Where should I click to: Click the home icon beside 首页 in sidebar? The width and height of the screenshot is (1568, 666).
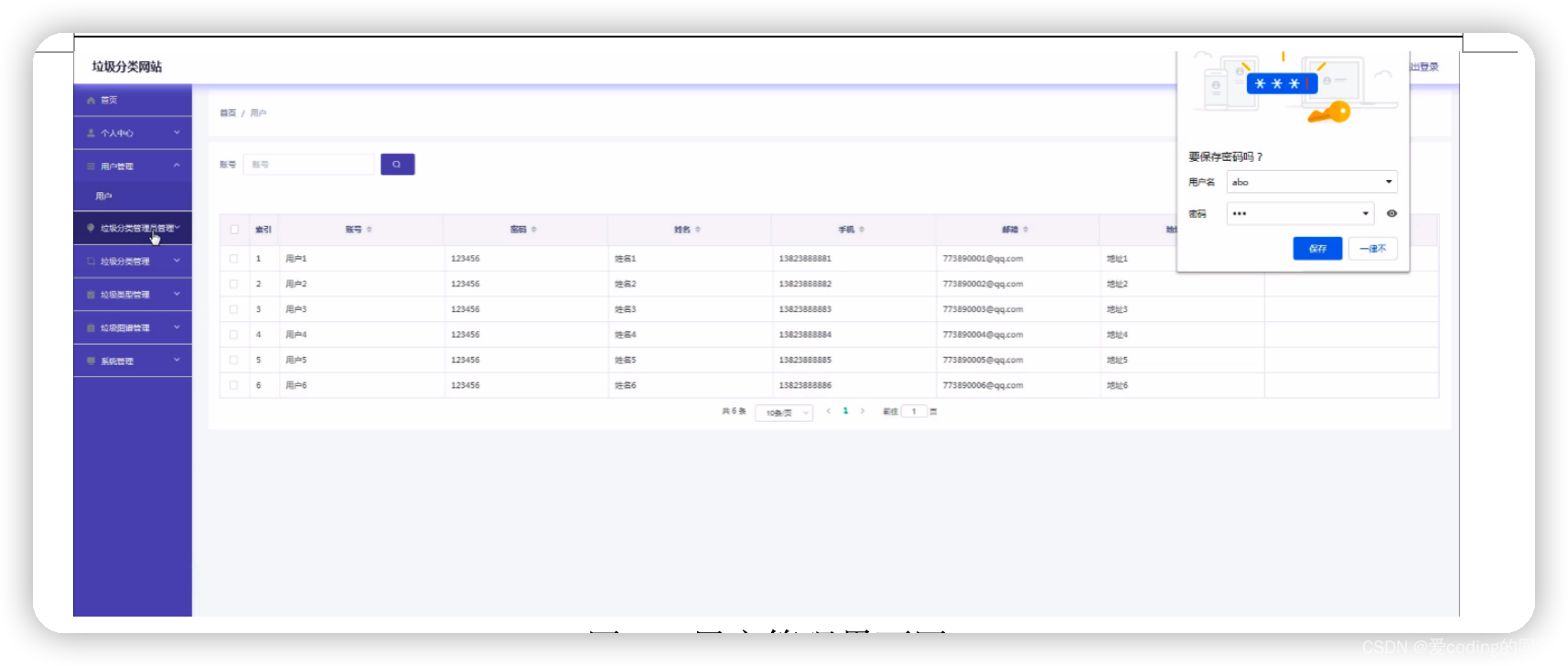(91, 101)
